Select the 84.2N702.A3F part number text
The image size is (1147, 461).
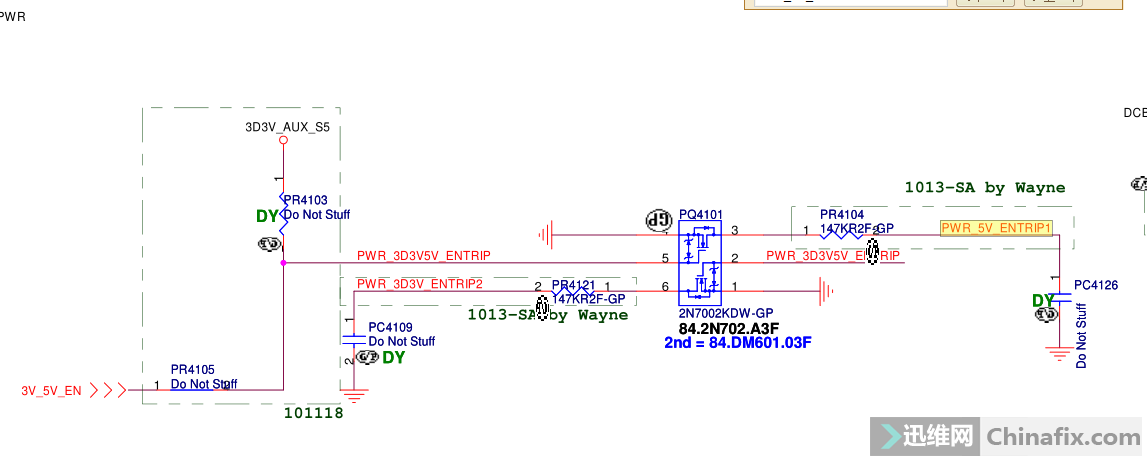click(730, 328)
